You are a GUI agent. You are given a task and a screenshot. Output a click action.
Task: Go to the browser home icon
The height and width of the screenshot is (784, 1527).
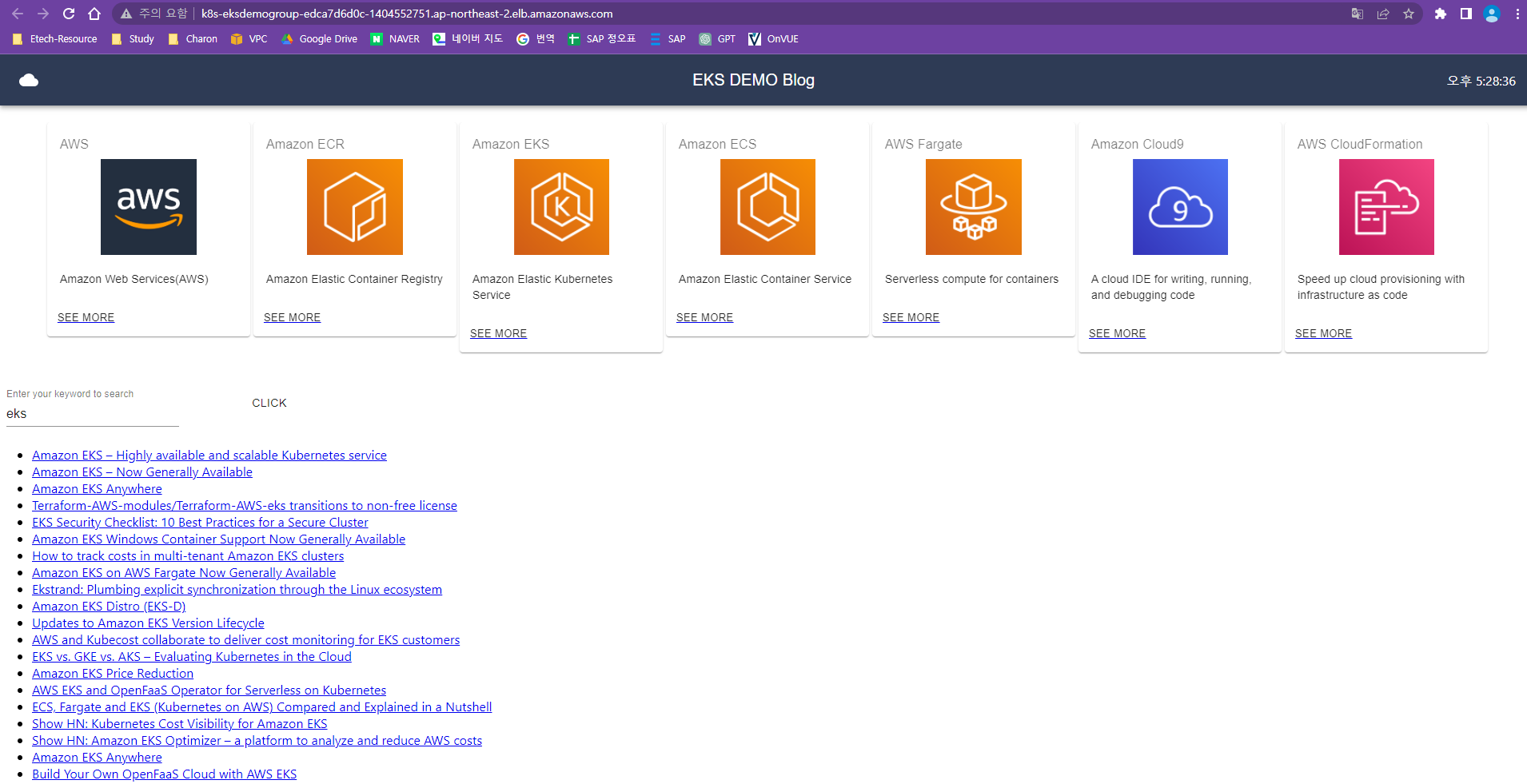(94, 14)
